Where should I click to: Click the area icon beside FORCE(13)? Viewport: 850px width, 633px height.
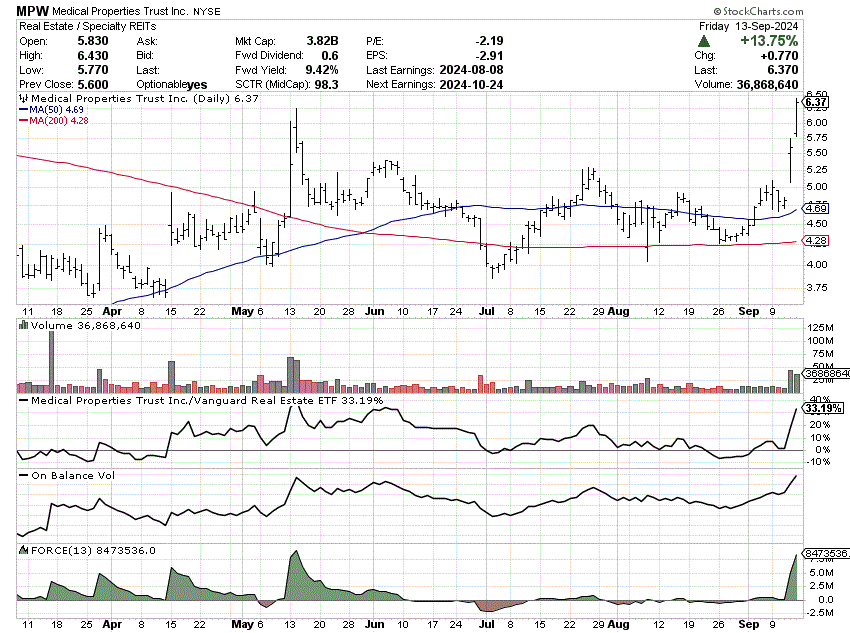coord(23,550)
